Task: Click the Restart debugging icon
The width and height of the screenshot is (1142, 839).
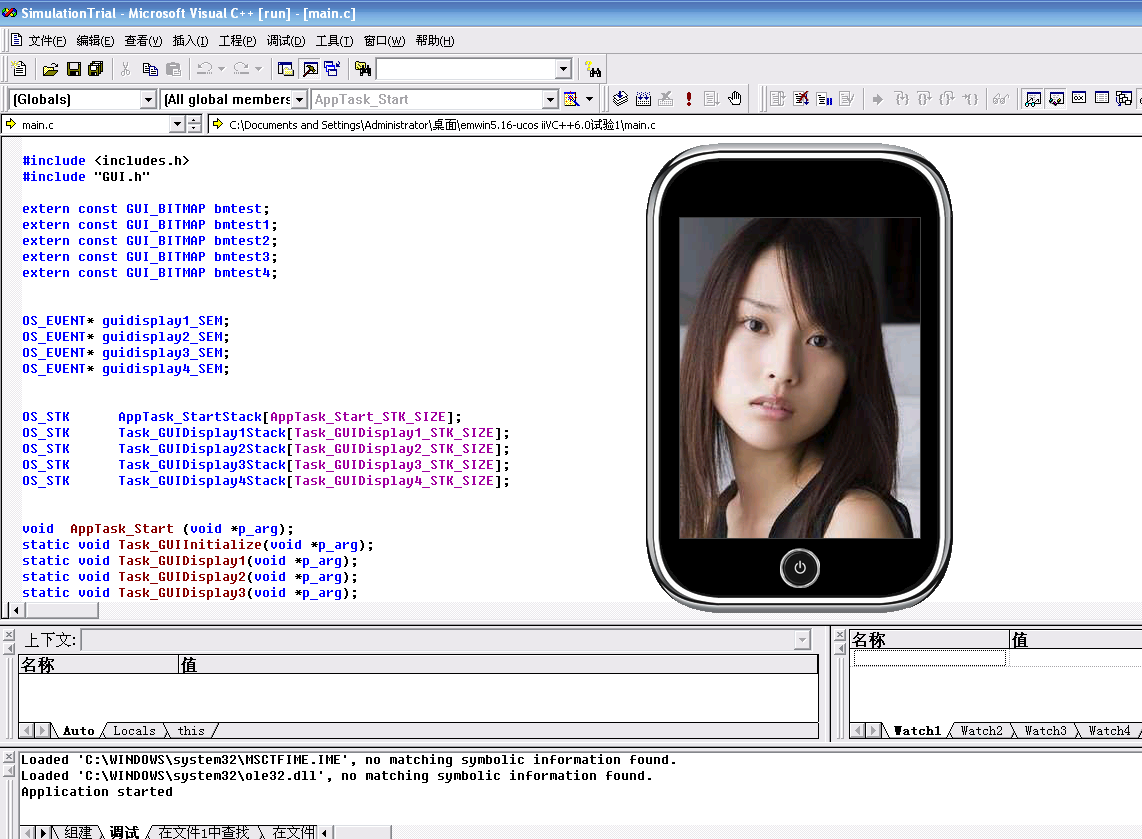Action: (x=778, y=99)
